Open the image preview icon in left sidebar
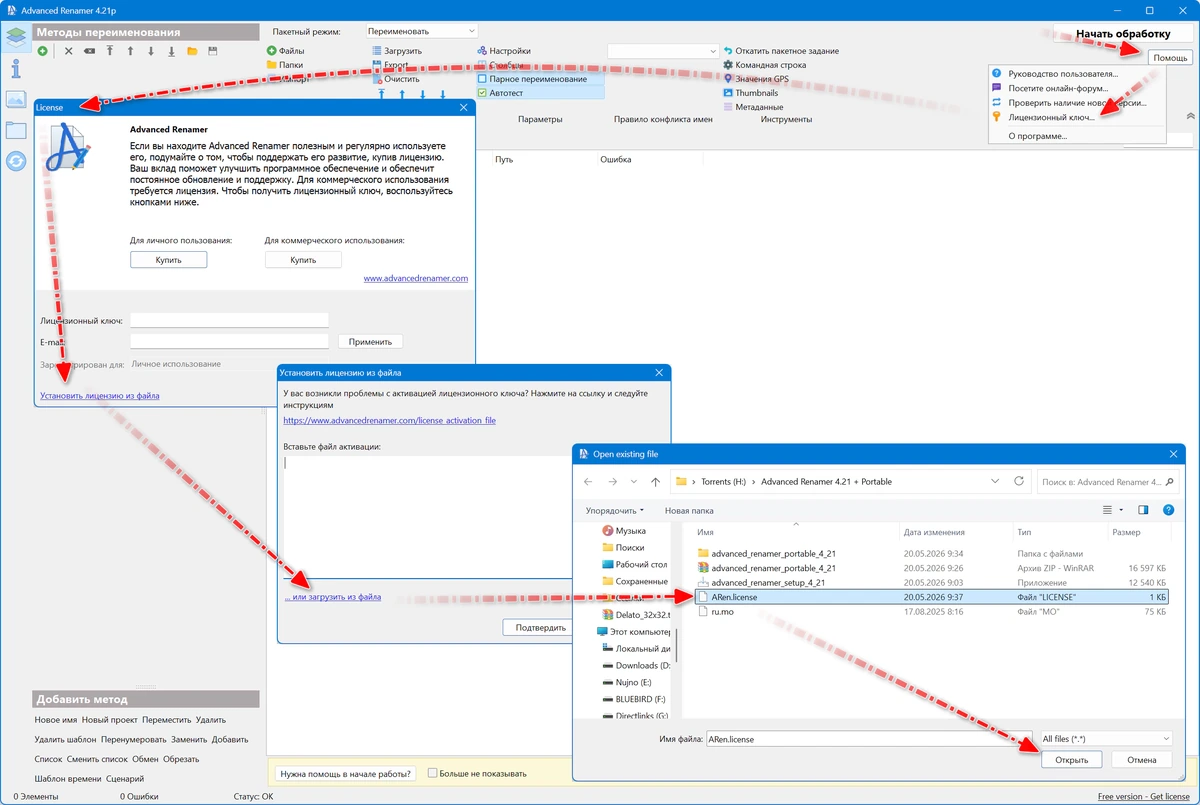 pyautogui.click(x=16, y=99)
